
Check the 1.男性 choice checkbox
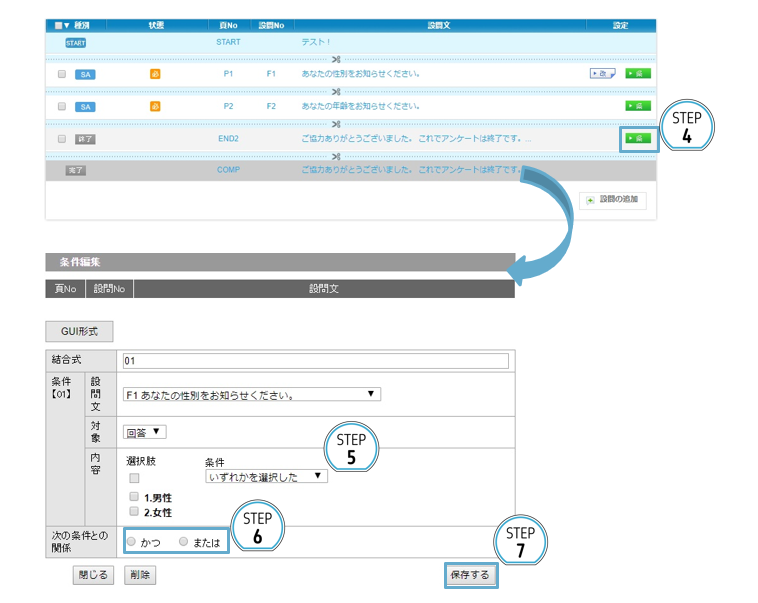[134, 496]
